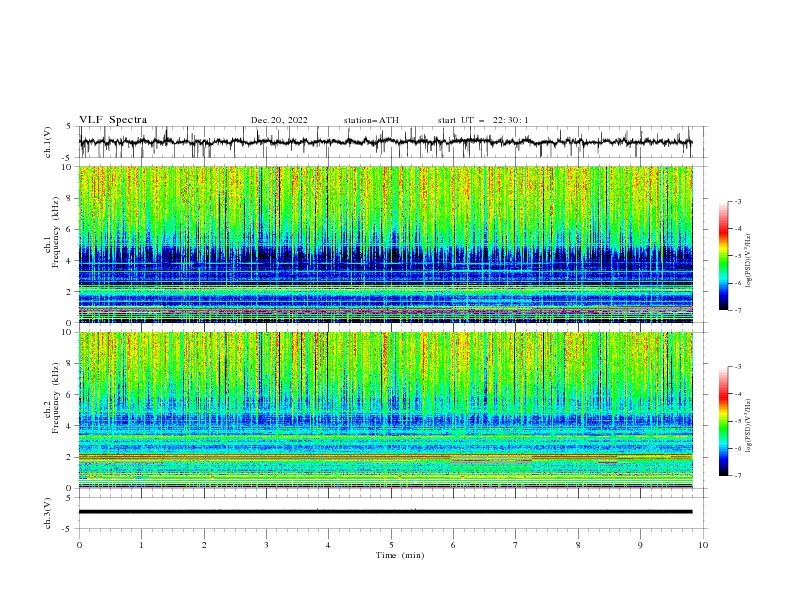Click time axis tick label "7"
The image size is (792, 612).
pyautogui.click(x=516, y=545)
